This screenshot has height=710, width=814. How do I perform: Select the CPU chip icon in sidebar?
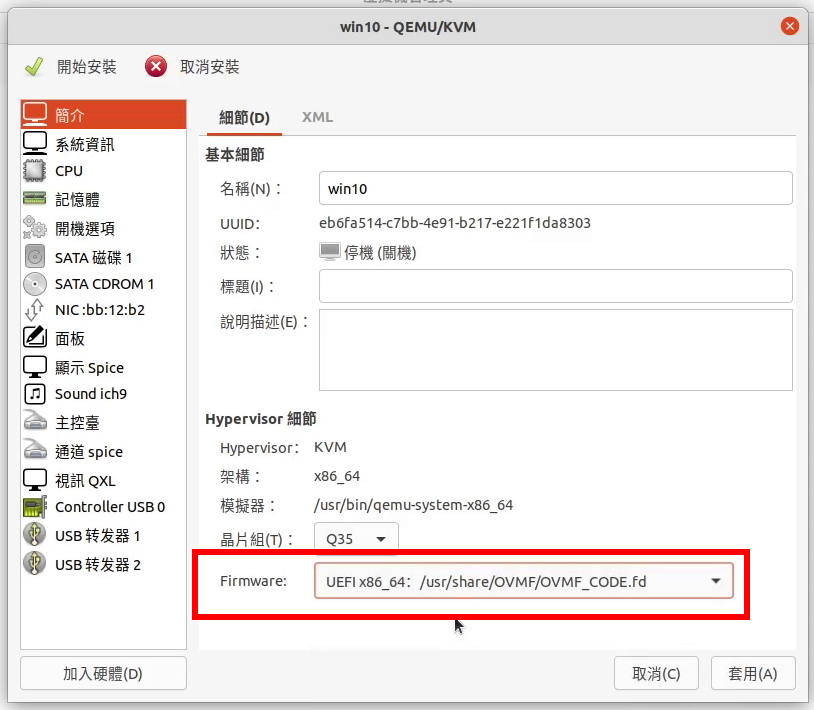coord(35,171)
